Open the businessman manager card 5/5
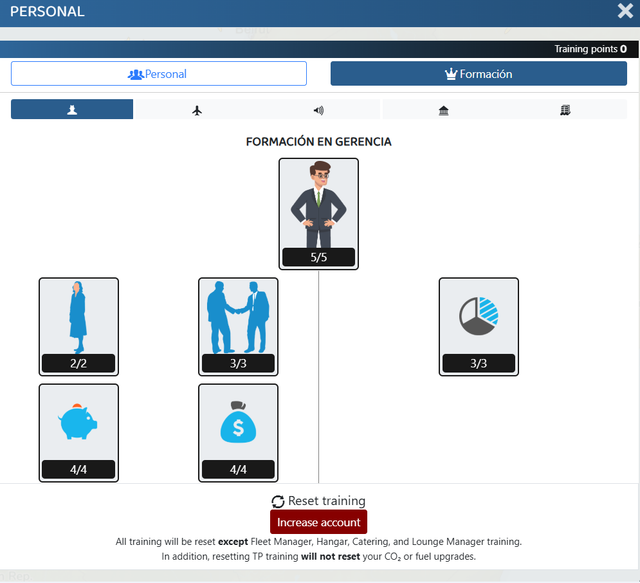 tap(318, 214)
